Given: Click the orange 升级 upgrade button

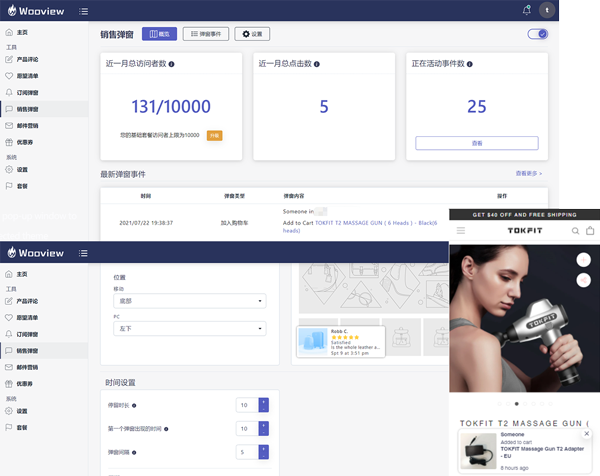Looking at the screenshot, I should (x=215, y=135).
